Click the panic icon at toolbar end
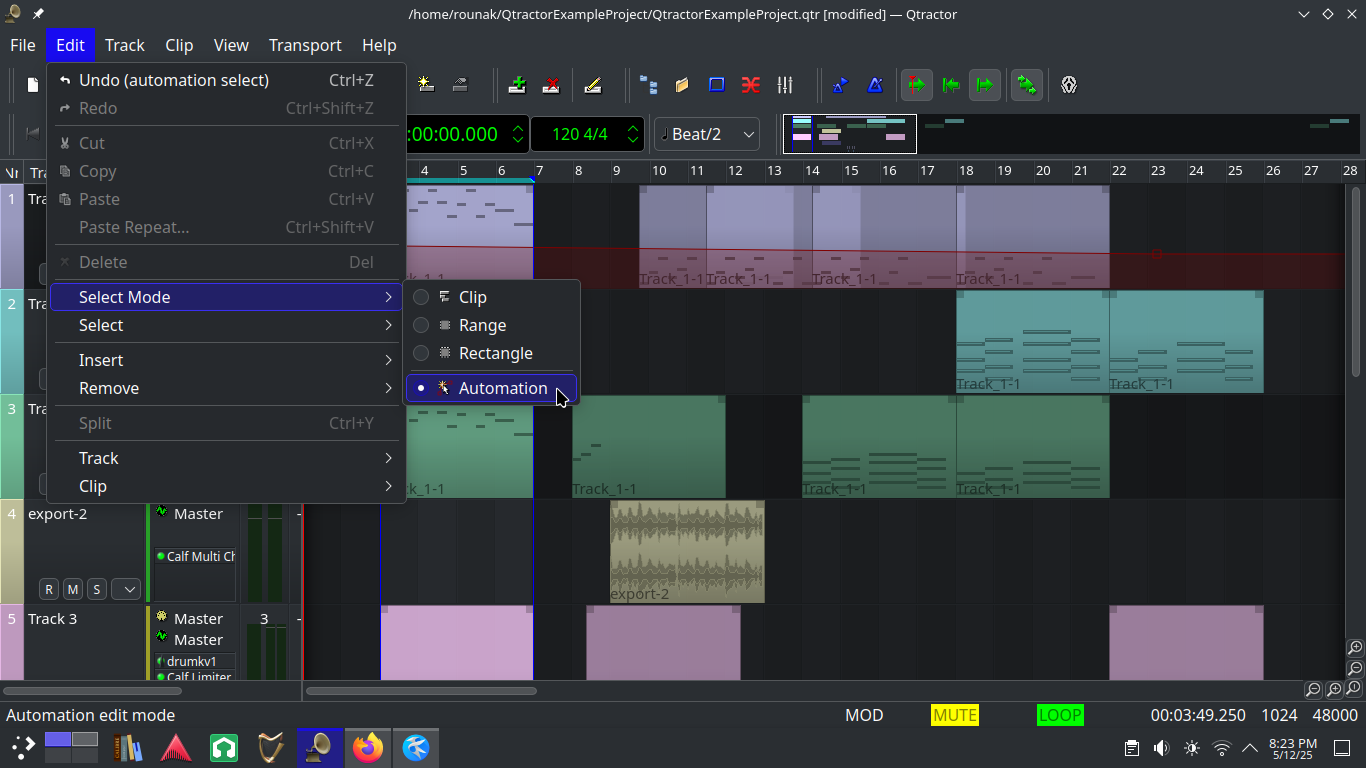The height and width of the screenshot is (768, 1366). point(1069,85)
